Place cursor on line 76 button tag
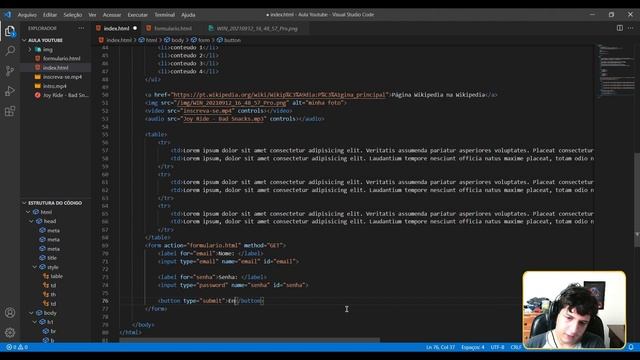The height and width of the screenshot is (360, 640). 211,301
